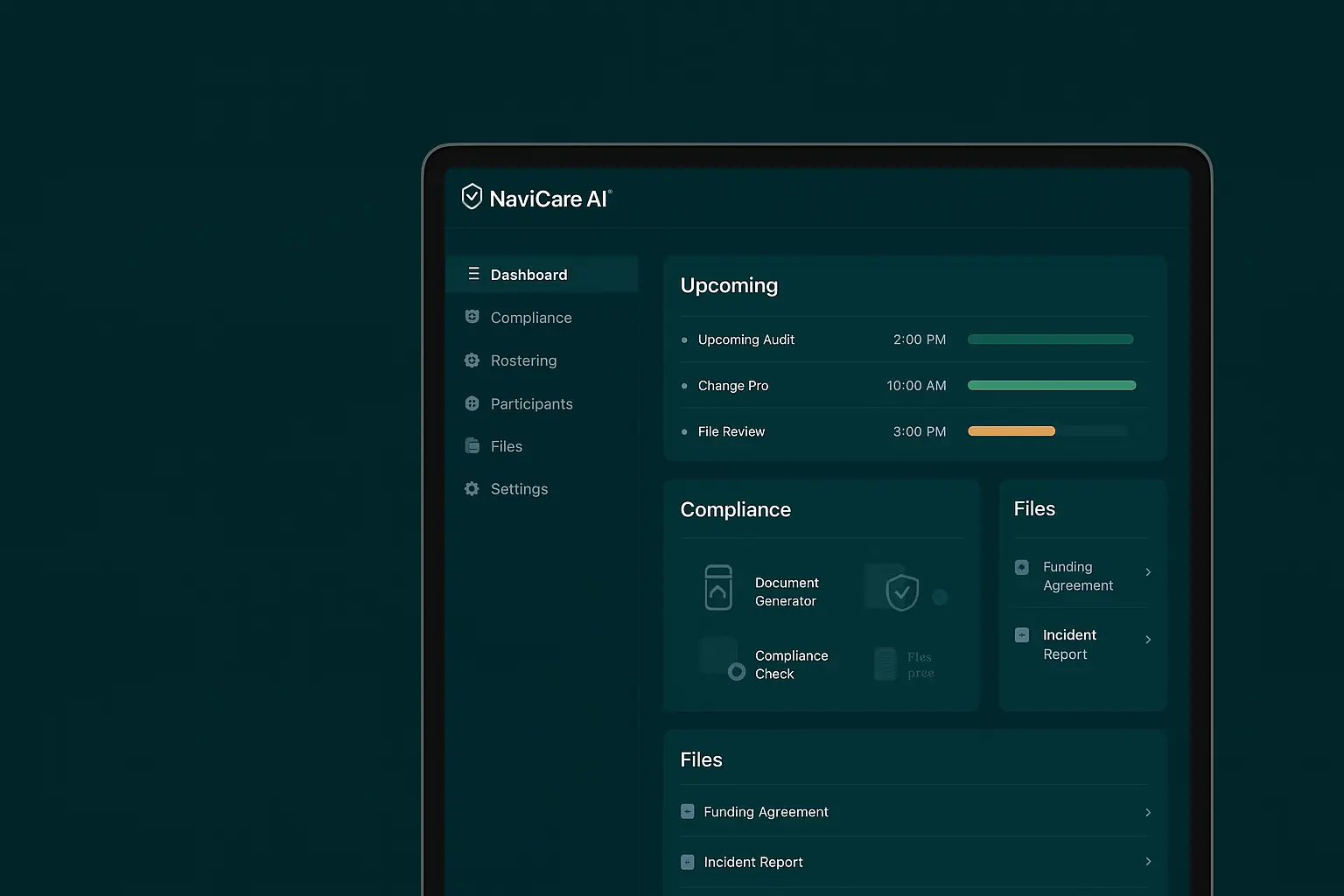Click the shield checkmark compliance icon

(902, 592)
